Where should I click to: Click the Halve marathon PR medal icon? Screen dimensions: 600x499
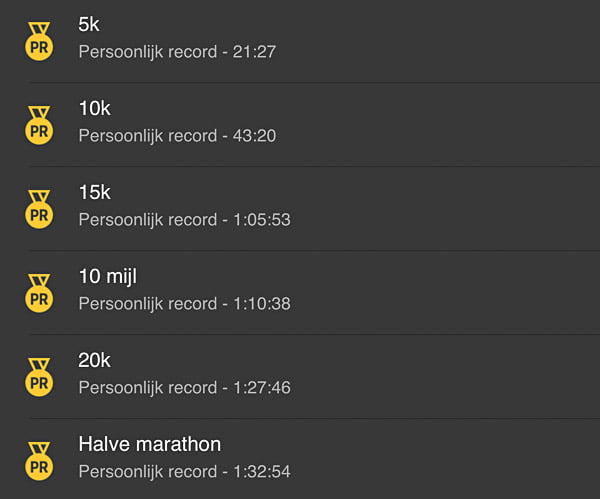tap(39, 461)
